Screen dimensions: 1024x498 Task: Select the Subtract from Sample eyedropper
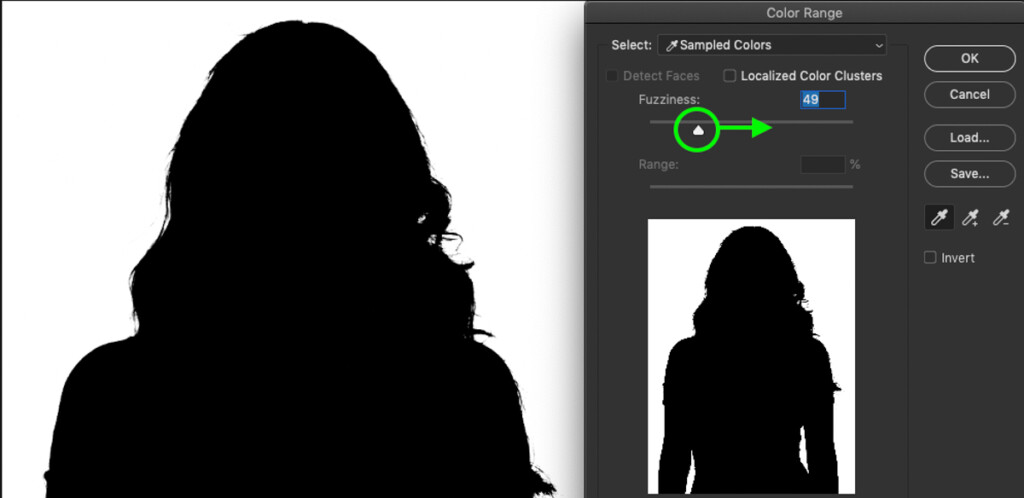pyautogui.click(x=1000, y=217)
